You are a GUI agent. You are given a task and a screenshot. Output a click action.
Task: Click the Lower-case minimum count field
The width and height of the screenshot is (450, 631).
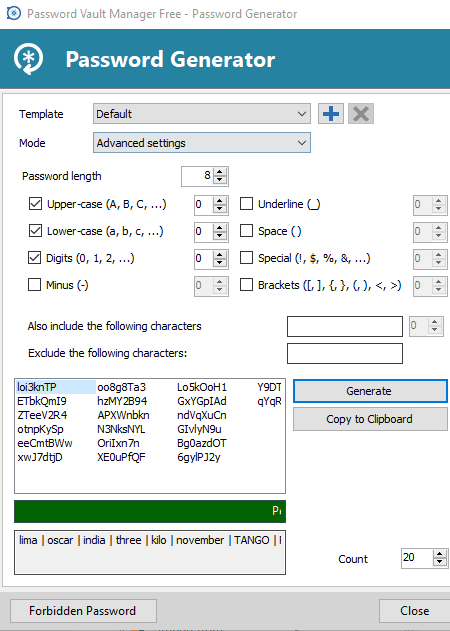click(204, 232)
